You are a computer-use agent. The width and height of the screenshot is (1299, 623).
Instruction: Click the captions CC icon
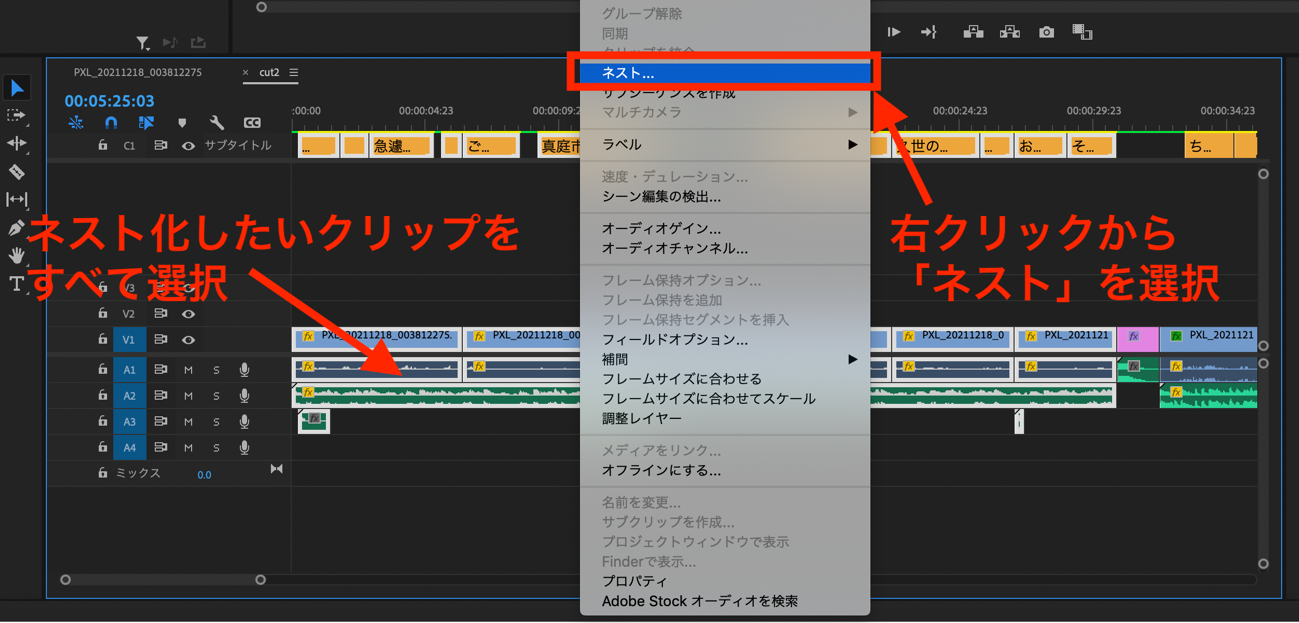(x=250, y=122)
